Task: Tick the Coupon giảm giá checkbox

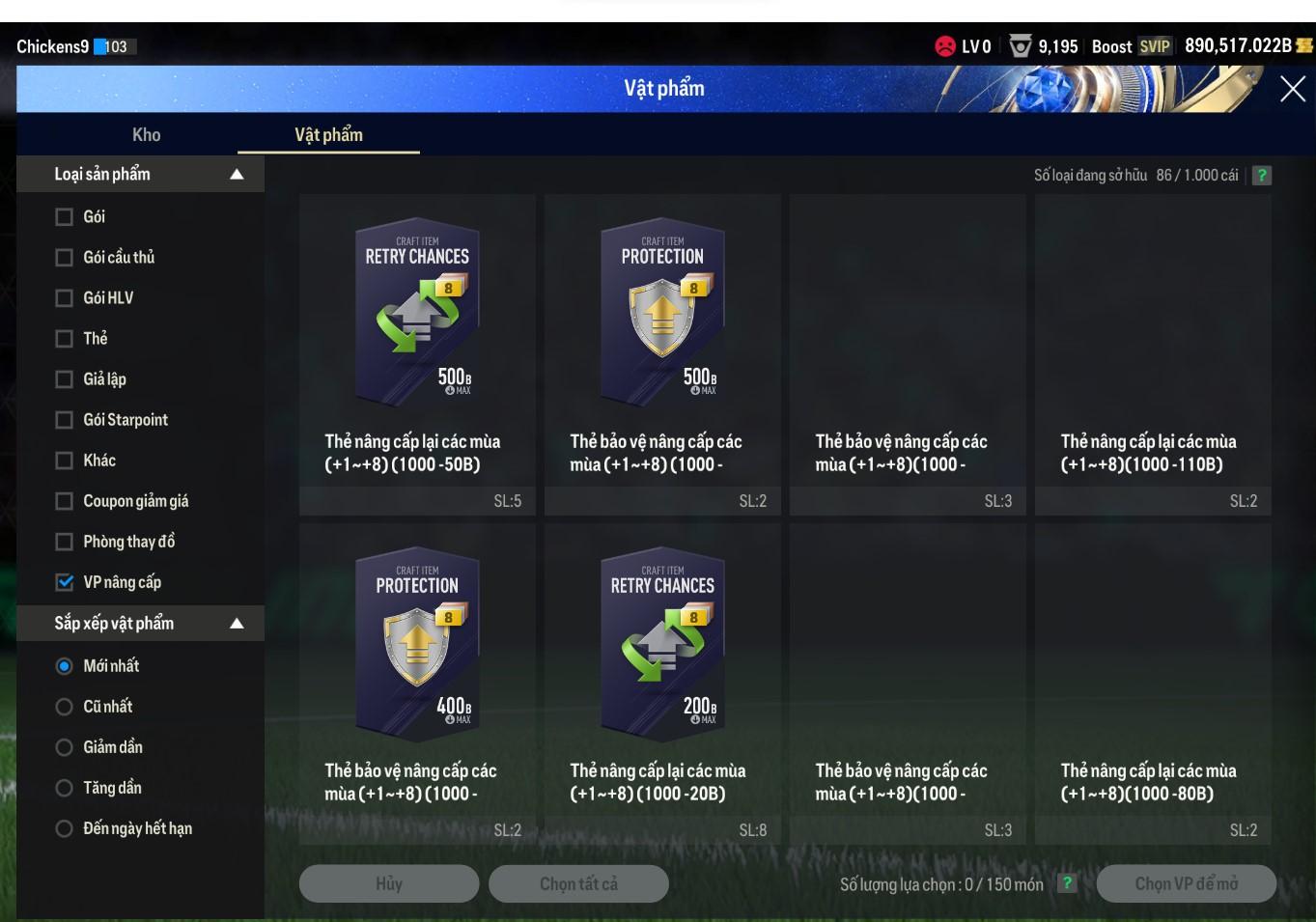Action: 65,501
